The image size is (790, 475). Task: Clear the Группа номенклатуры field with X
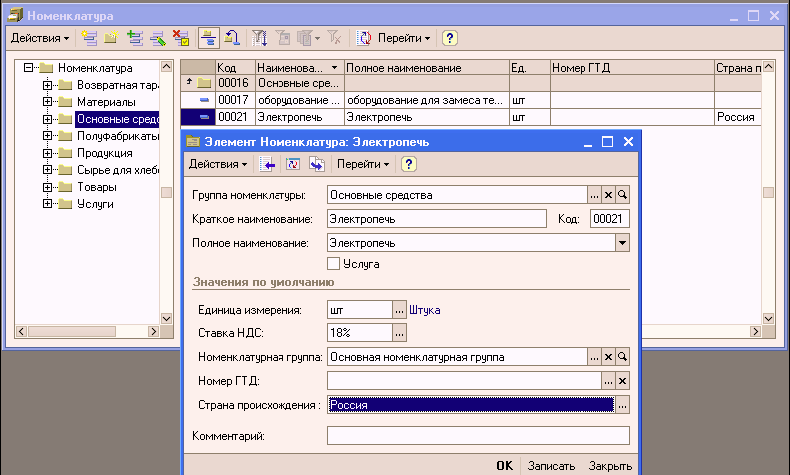point(607,195)
